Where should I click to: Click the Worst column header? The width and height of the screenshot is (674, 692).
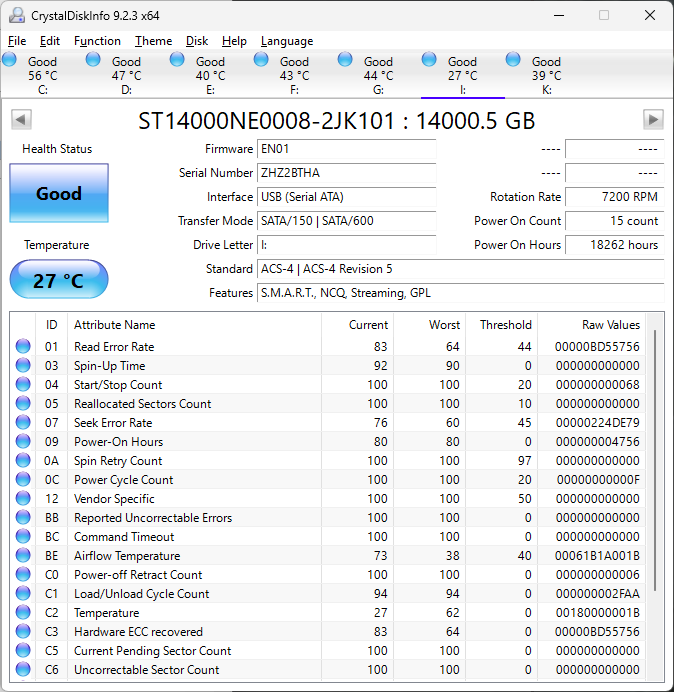(429, 325)
